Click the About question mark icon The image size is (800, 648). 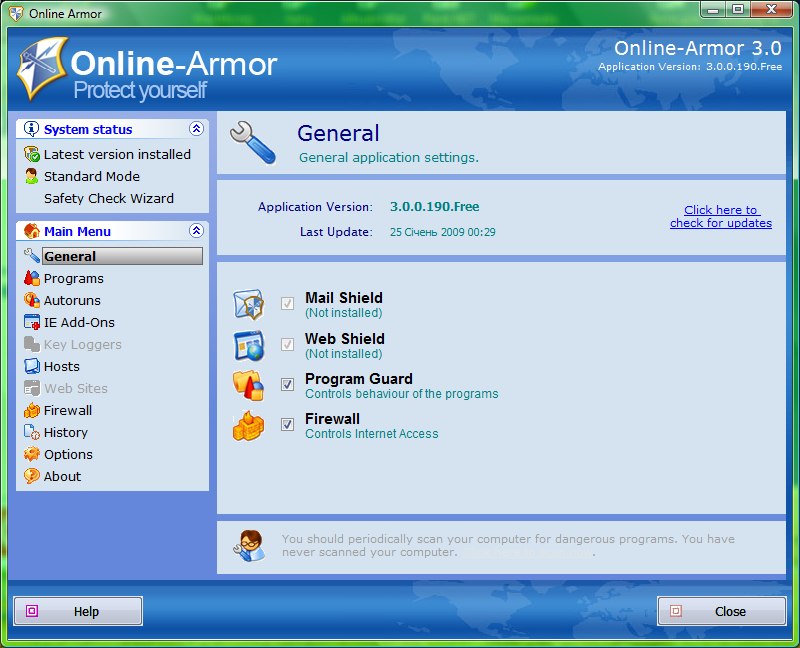pos(32,476)
